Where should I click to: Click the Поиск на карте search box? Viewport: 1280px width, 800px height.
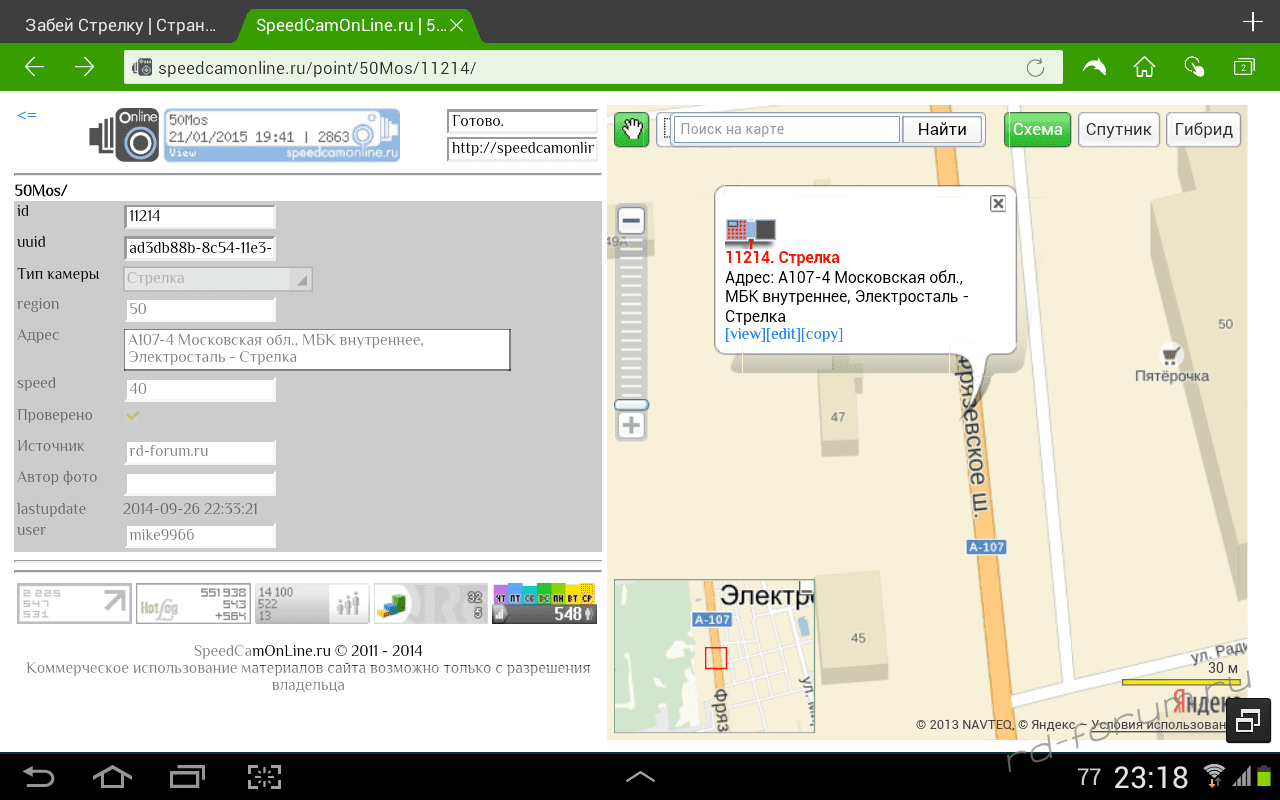787,129
